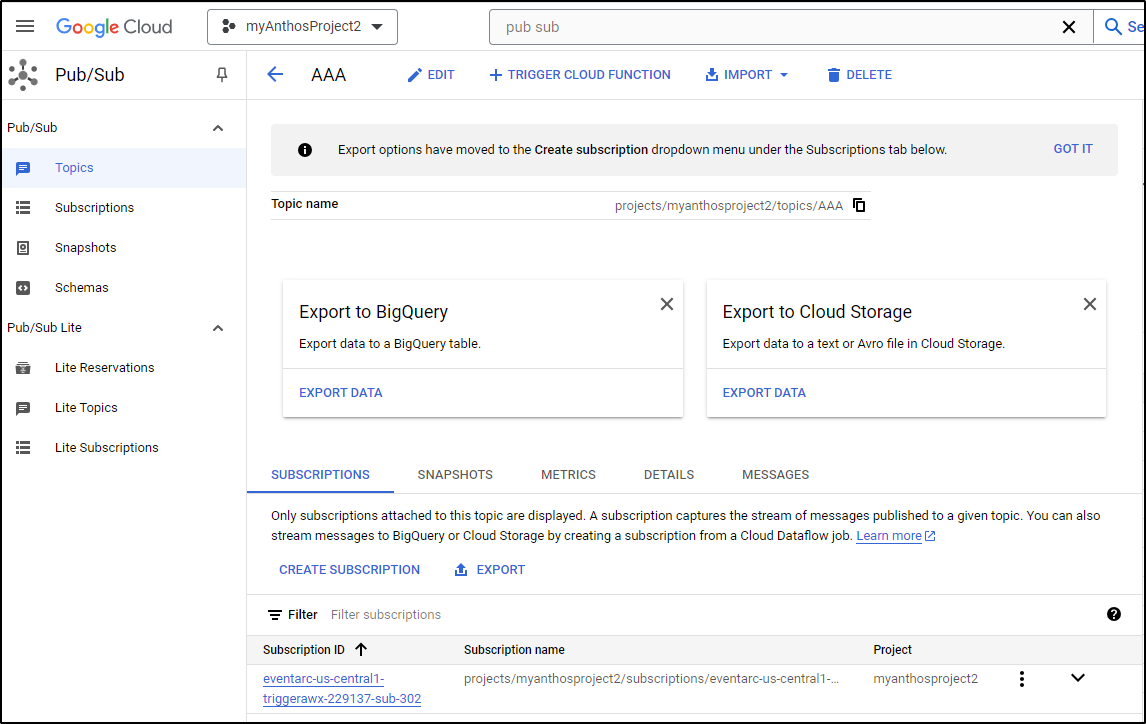
Task: Click the EXPORT button with the upload icon
Action: [490, 570]
